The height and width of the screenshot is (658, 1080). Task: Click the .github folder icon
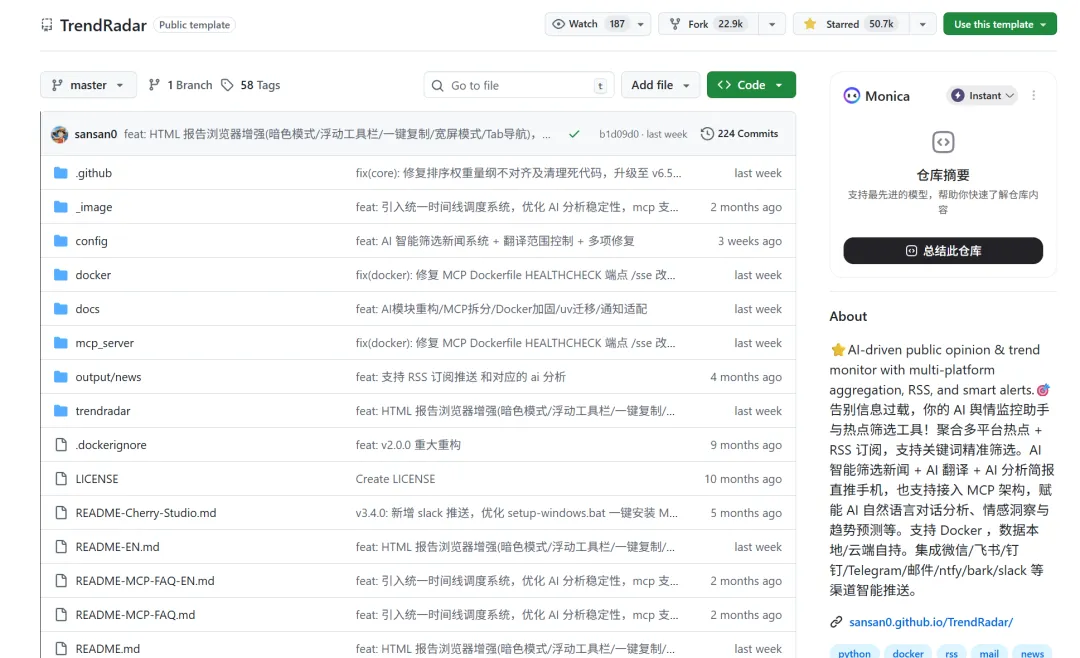coord(61,173)
